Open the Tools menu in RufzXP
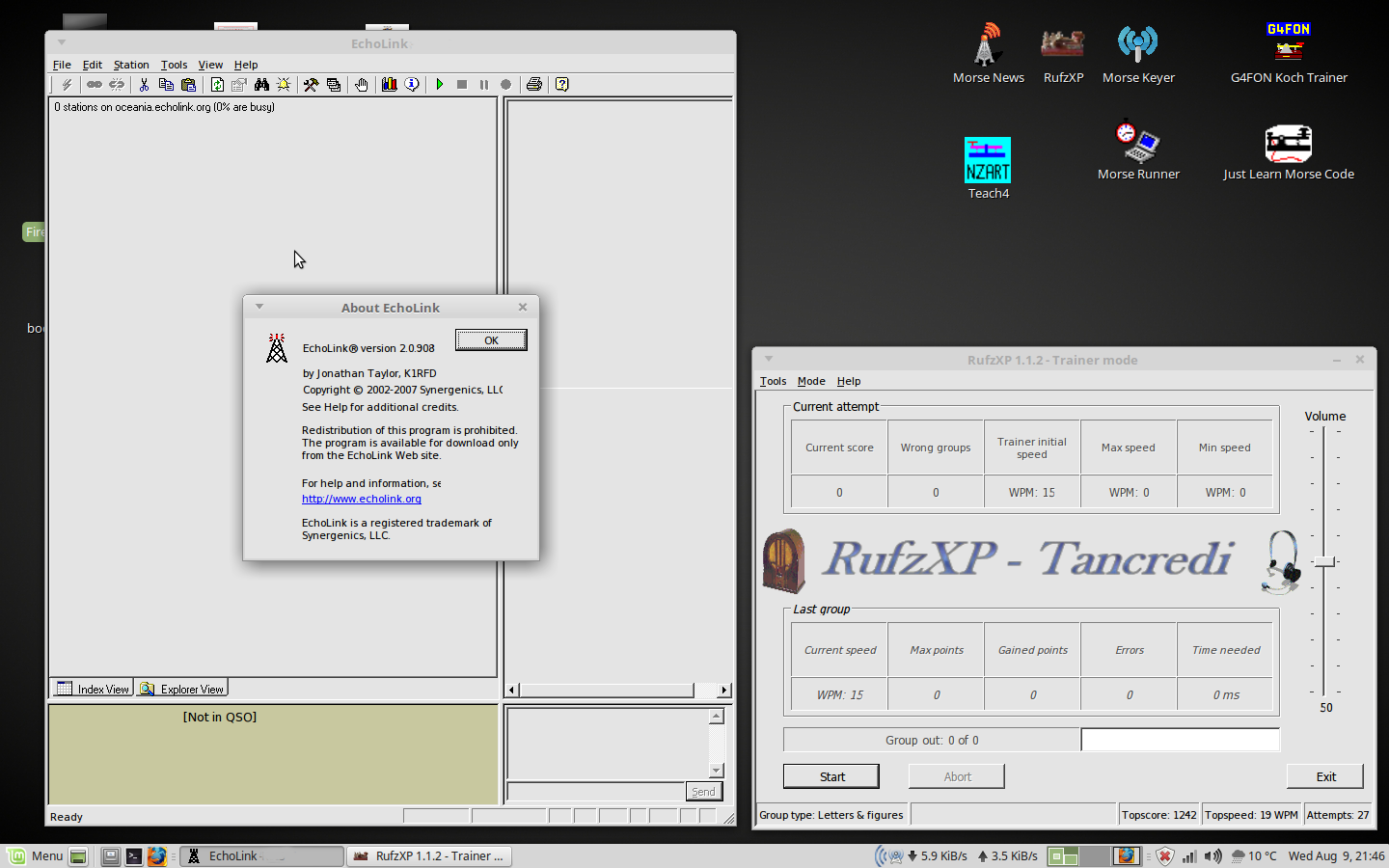The image size is (1389, 868). tap(773, 381)
